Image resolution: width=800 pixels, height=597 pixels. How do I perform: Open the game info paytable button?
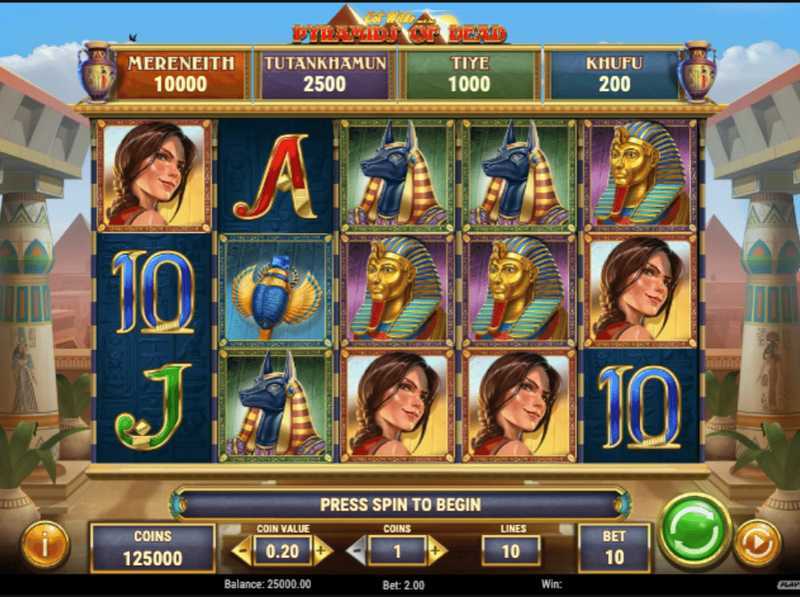45,544
